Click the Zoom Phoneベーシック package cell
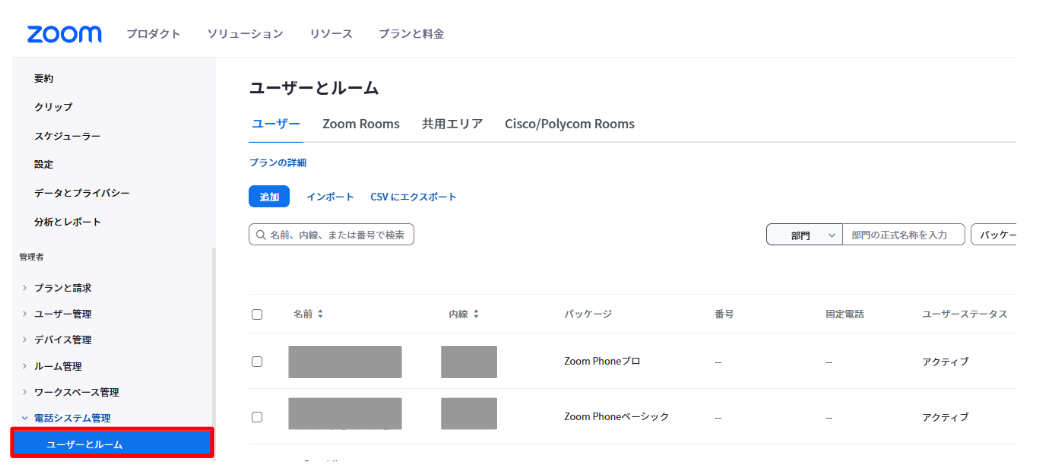Viewport: 1047px width, 474px height. pos(616,417)
